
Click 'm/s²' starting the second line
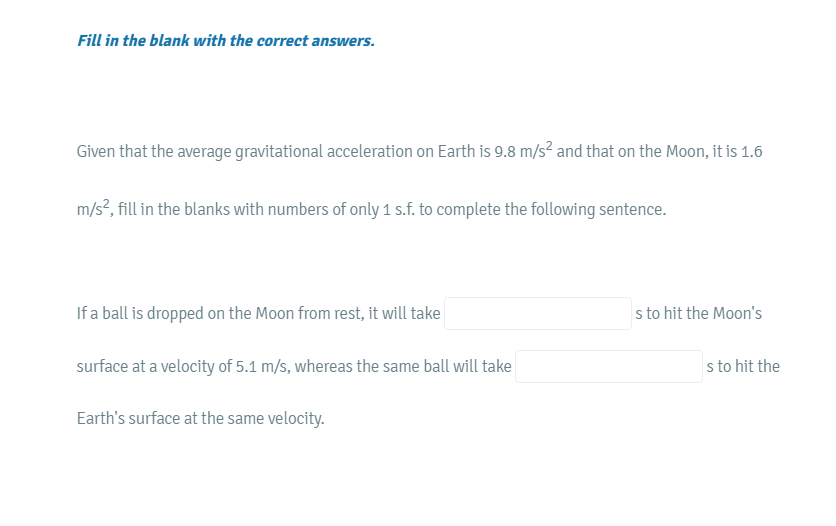pos(95,209)
